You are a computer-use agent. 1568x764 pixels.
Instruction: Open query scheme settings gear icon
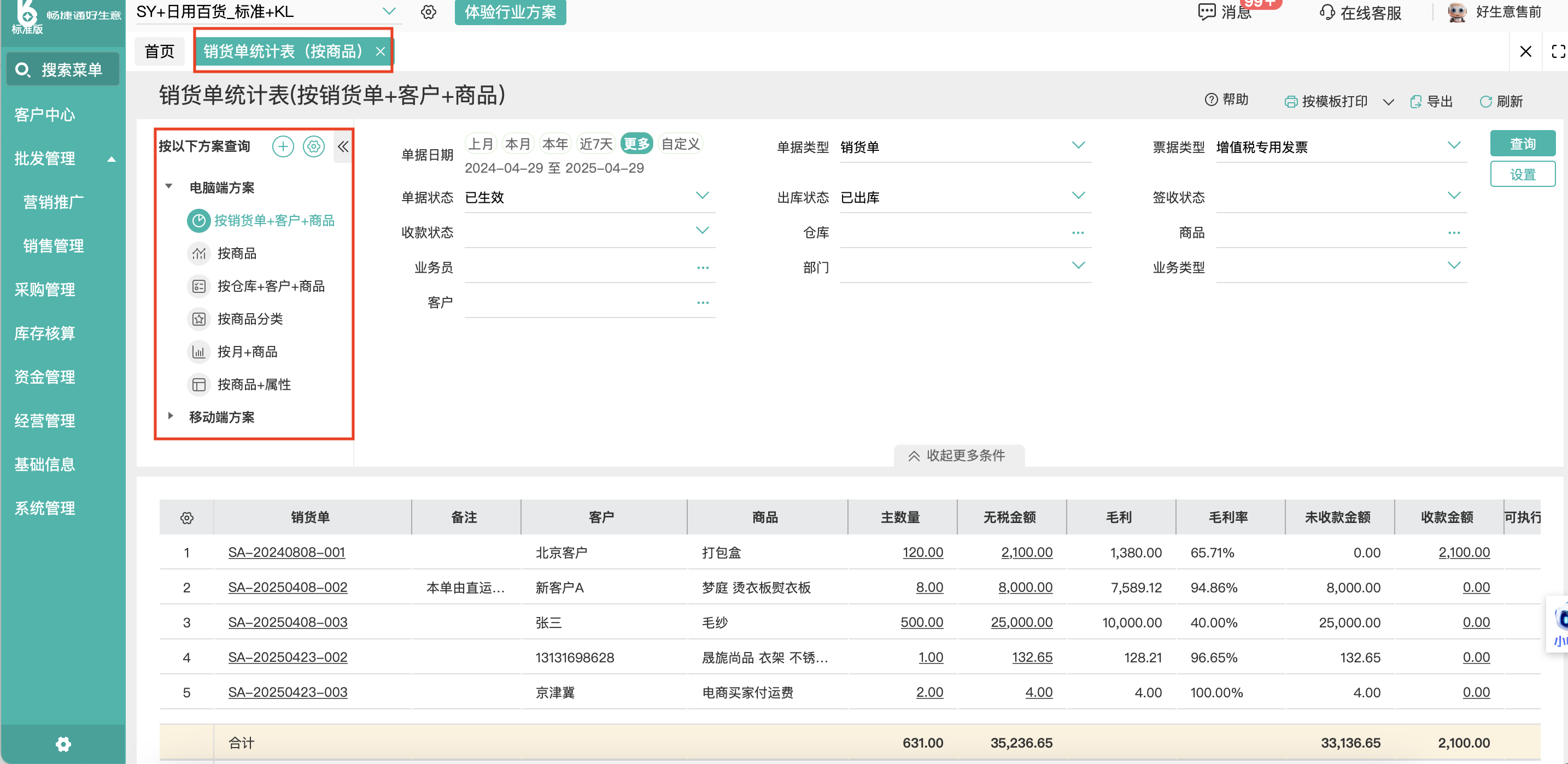click(x=313, y=146)
